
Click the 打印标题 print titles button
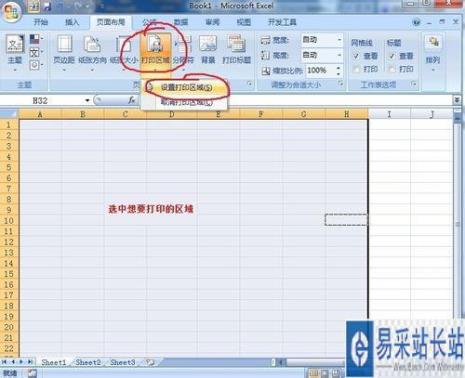point(236,50)
